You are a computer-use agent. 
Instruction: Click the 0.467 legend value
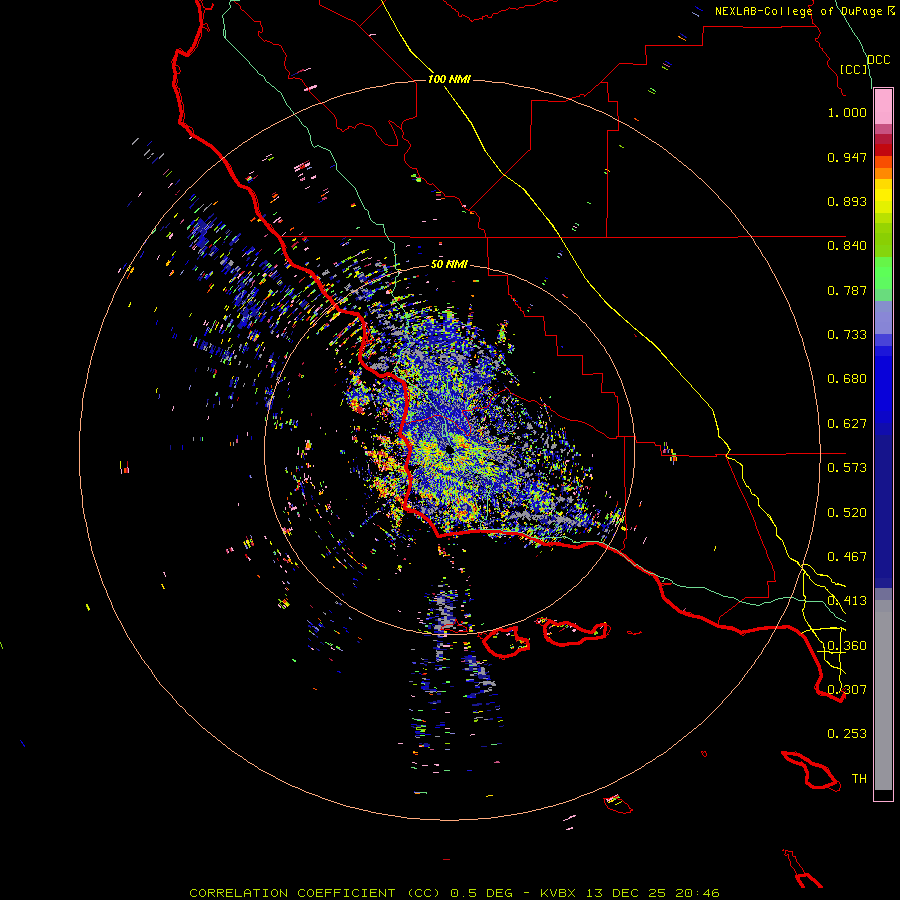[847, 557]
